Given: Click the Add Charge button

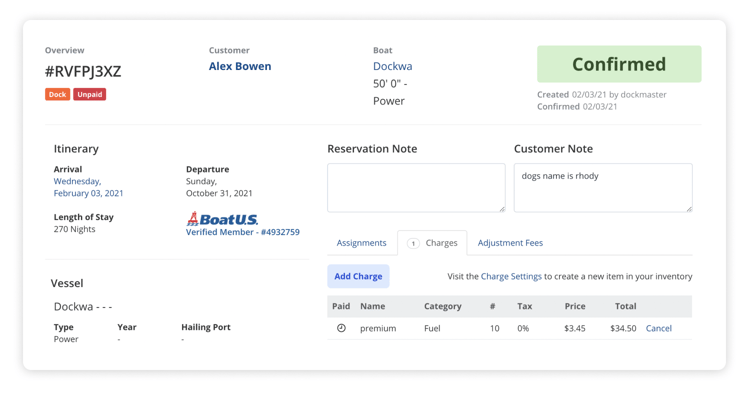Looking at the screenshot, I should 358,276.
